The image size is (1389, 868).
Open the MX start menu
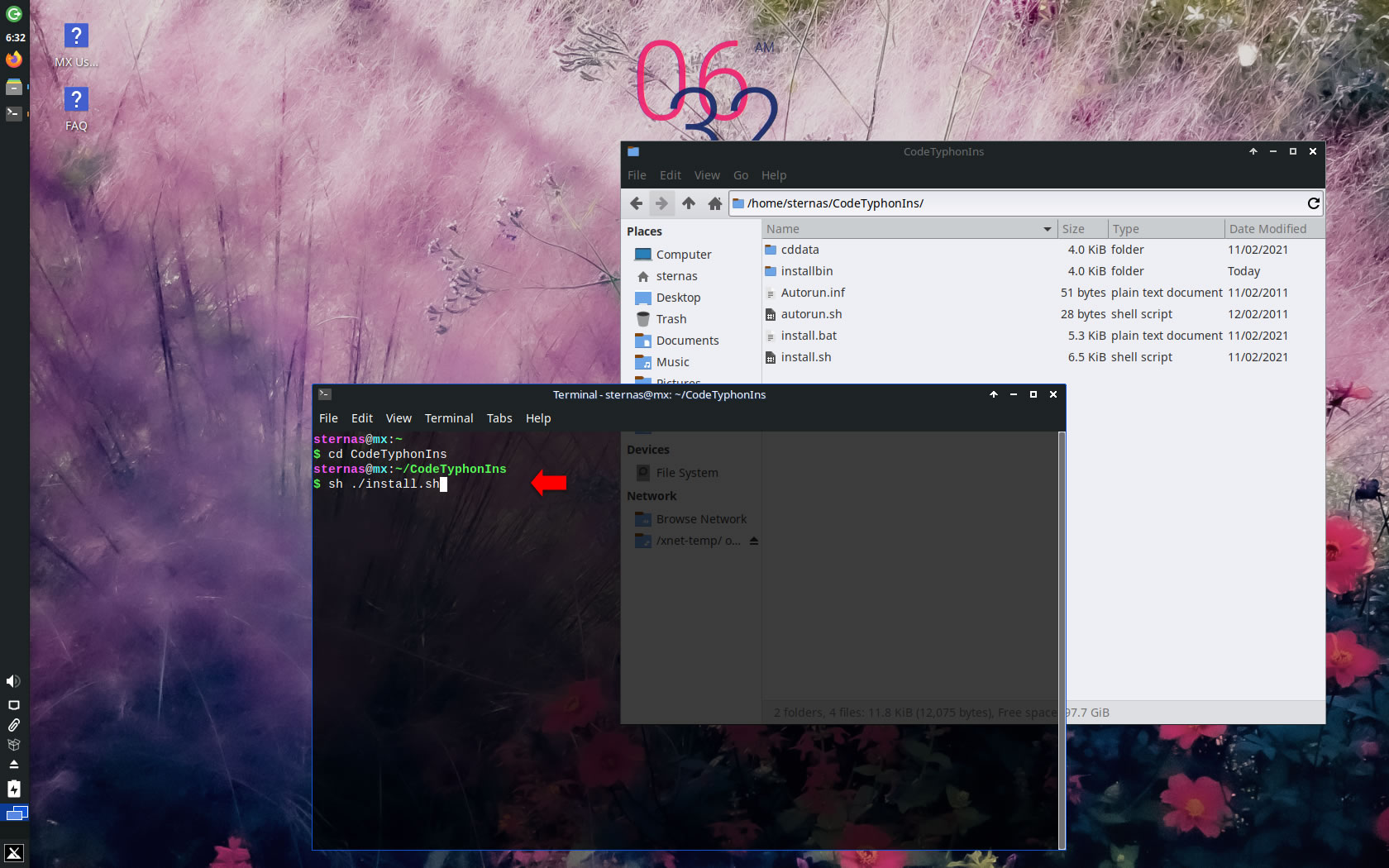14,853
